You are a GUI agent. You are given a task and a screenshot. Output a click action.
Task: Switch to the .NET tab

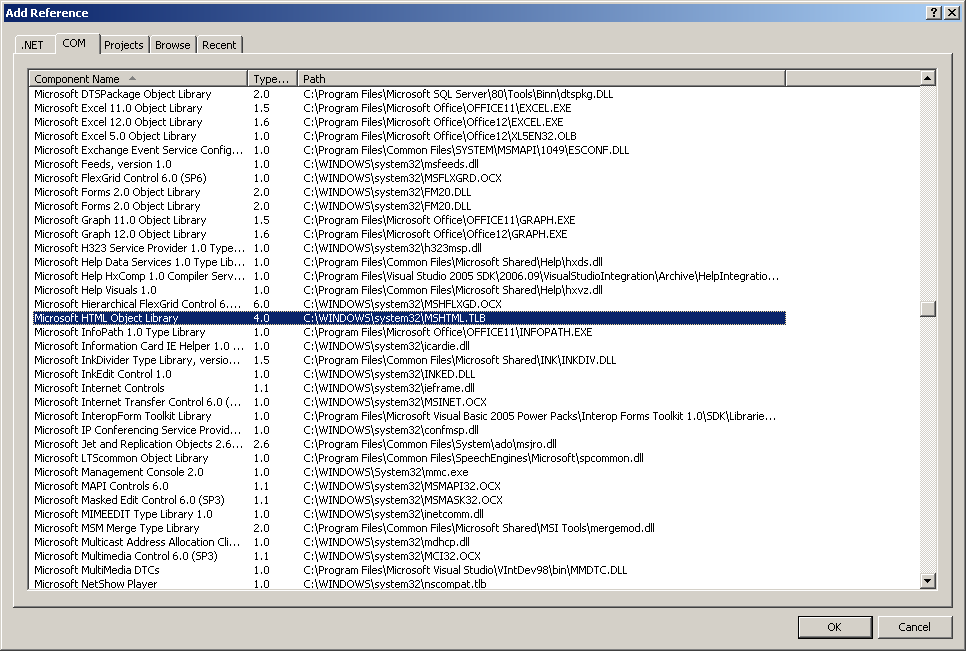pos(33,45)
